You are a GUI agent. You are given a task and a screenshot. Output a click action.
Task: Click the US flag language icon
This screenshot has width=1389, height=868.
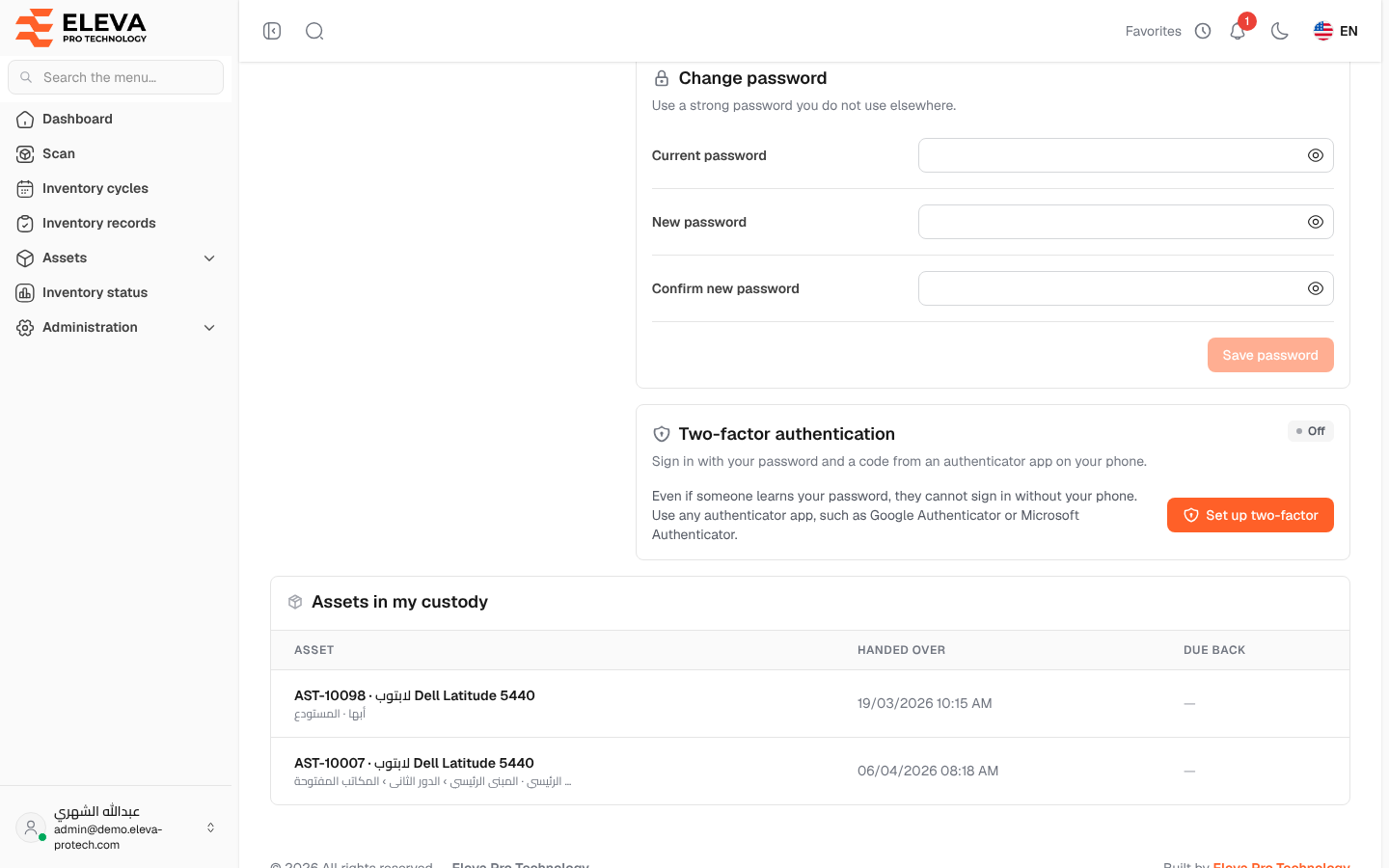[x=1323, y=31]
